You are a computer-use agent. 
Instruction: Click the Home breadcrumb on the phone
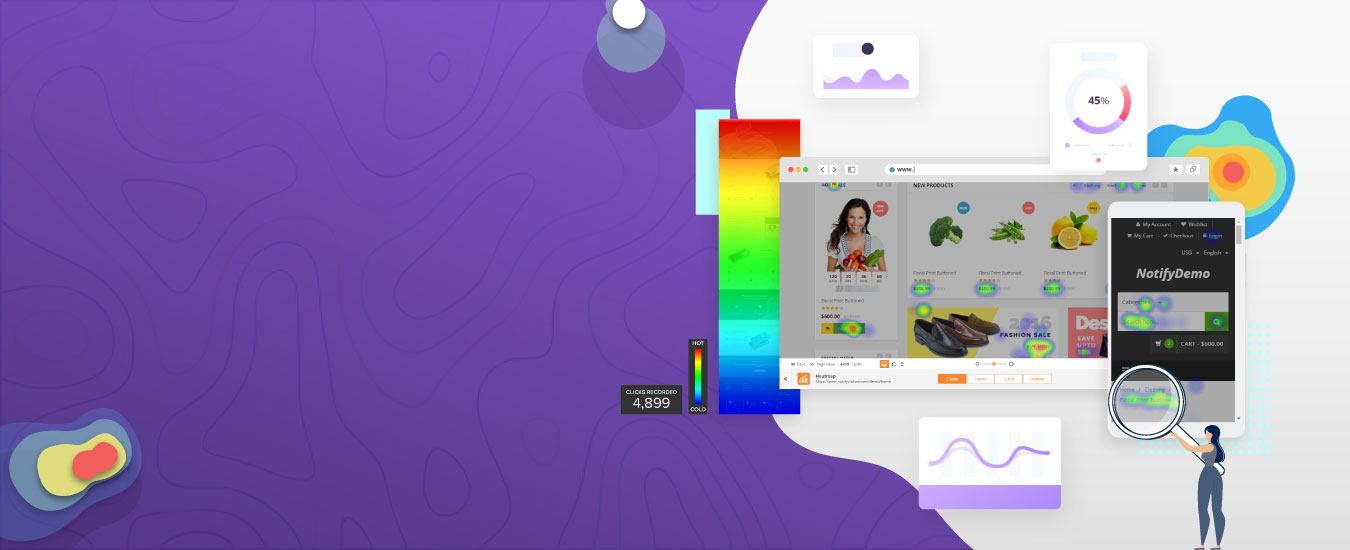tap(1127, 389)
